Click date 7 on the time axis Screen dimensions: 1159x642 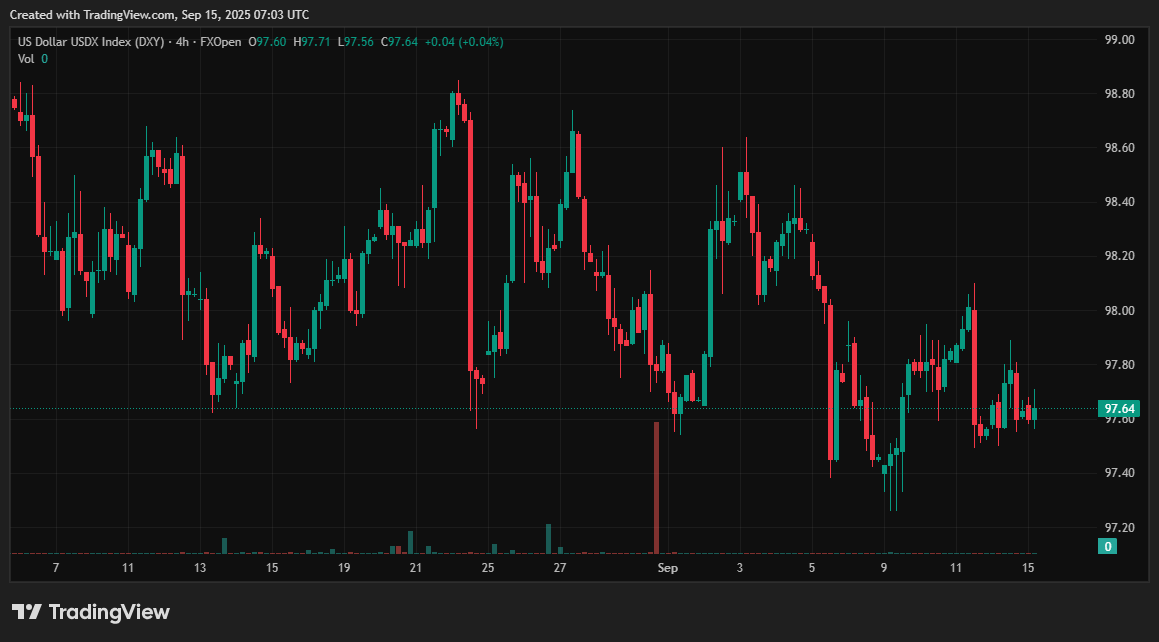56,568
